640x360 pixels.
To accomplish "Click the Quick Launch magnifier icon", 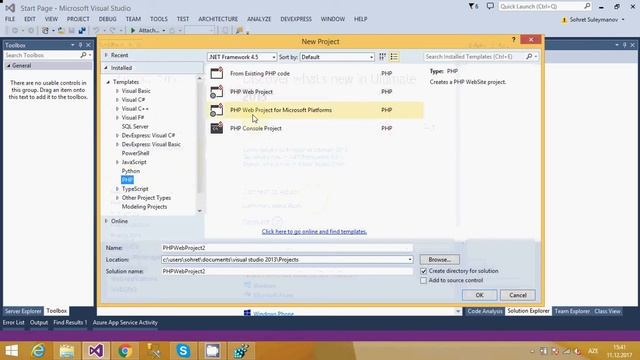I will coord(587,6).
